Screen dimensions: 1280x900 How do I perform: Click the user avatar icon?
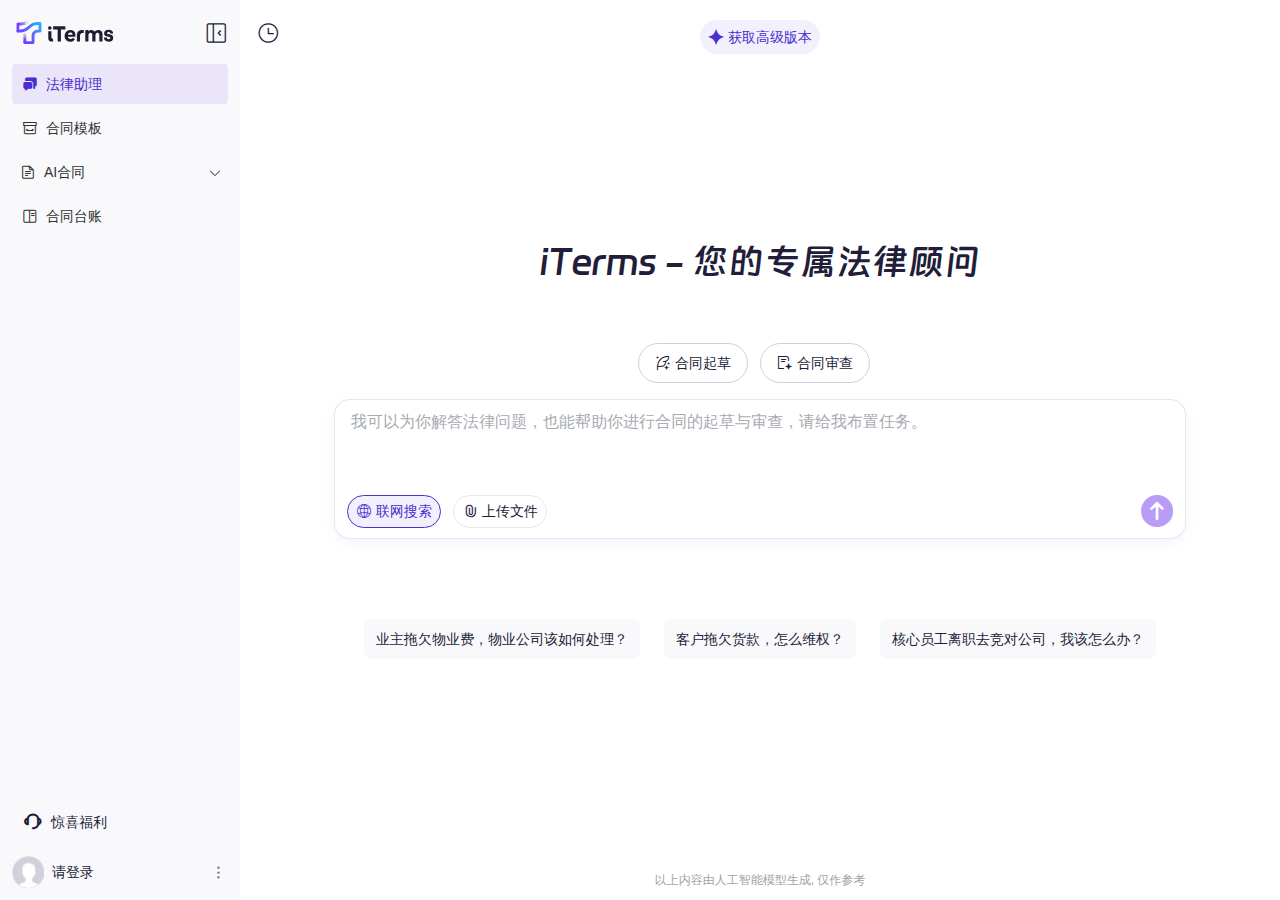point(28,872)
